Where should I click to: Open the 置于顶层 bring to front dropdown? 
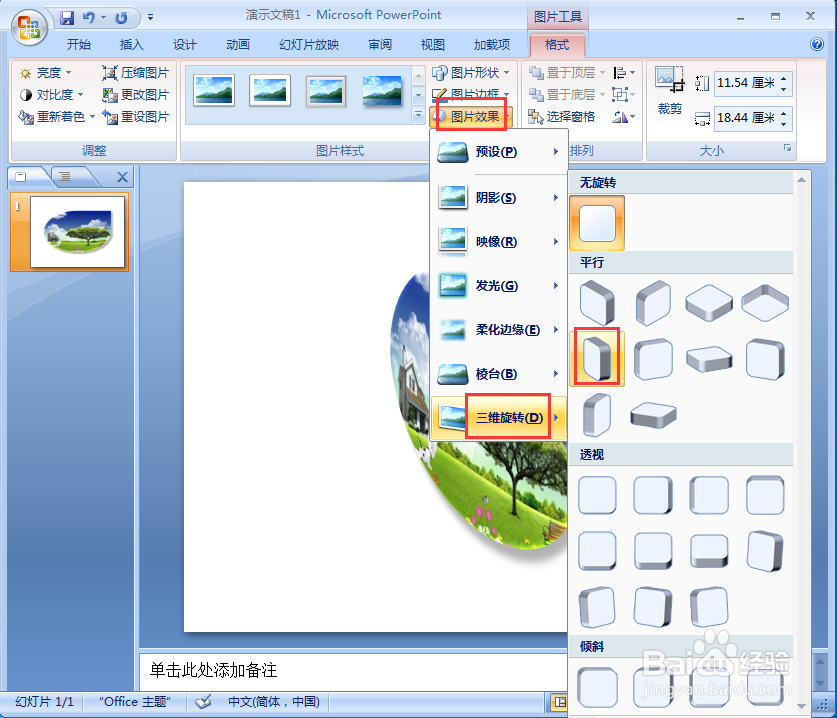pos(567,73)
